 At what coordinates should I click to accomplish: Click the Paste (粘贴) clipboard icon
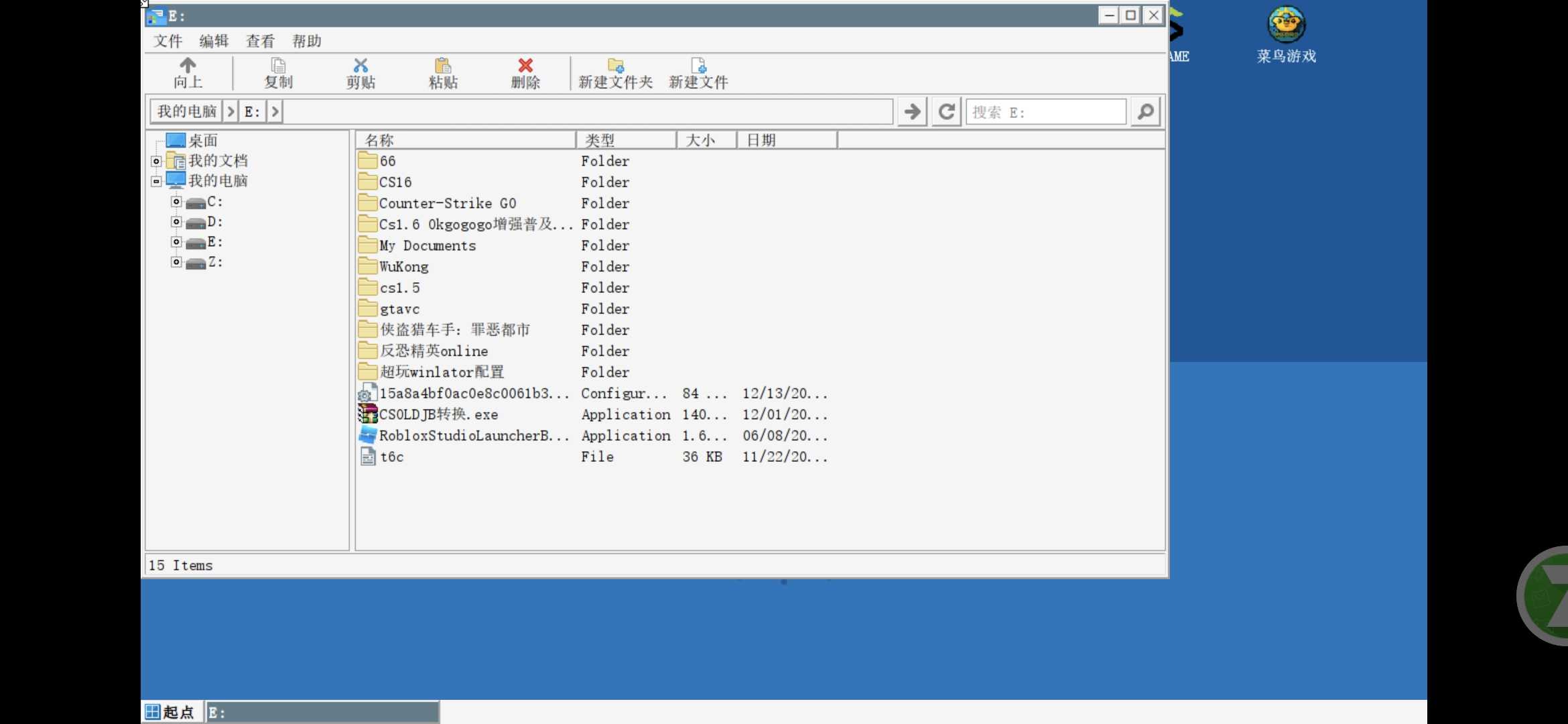(x=443, y=66)
